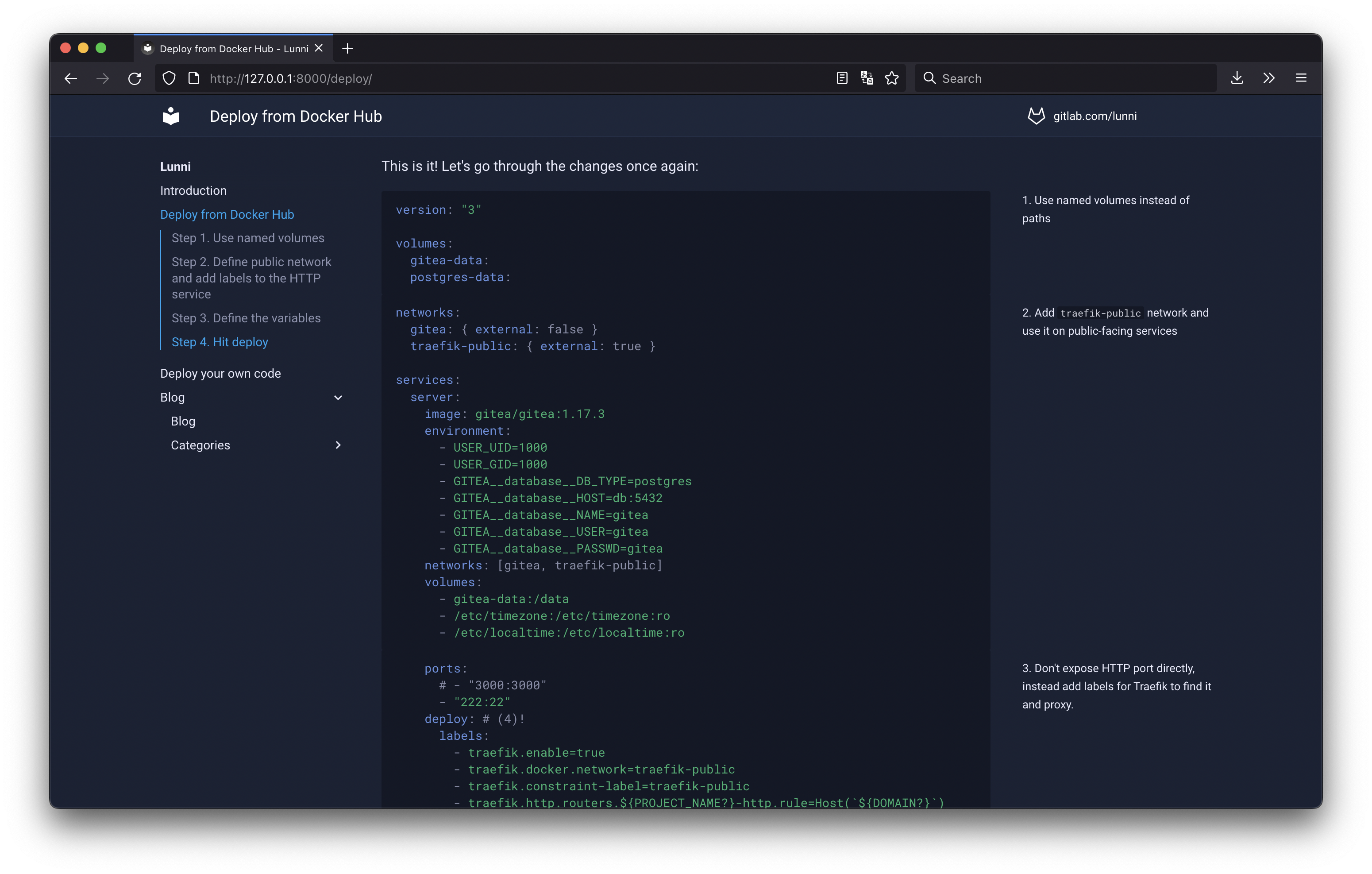
Task: Select the Deploy from Docker Hub tab
Action: point(234,48)
